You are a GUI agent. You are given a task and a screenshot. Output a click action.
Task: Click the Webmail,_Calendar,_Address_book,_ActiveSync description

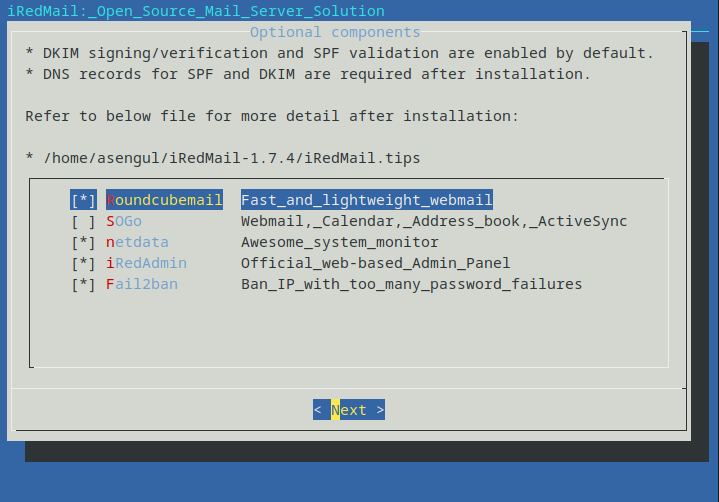[434, 221]
